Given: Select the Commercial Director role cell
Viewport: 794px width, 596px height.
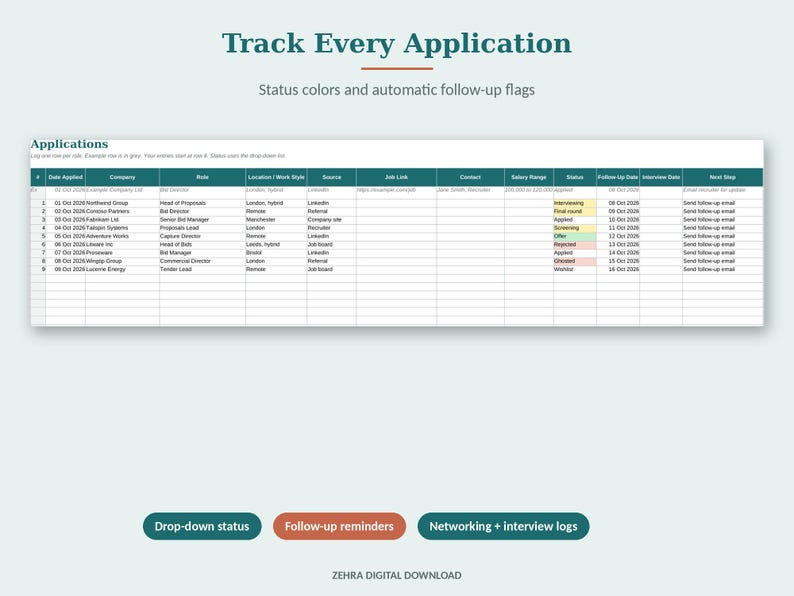Looking at the screenshot, I should point(203,261).
